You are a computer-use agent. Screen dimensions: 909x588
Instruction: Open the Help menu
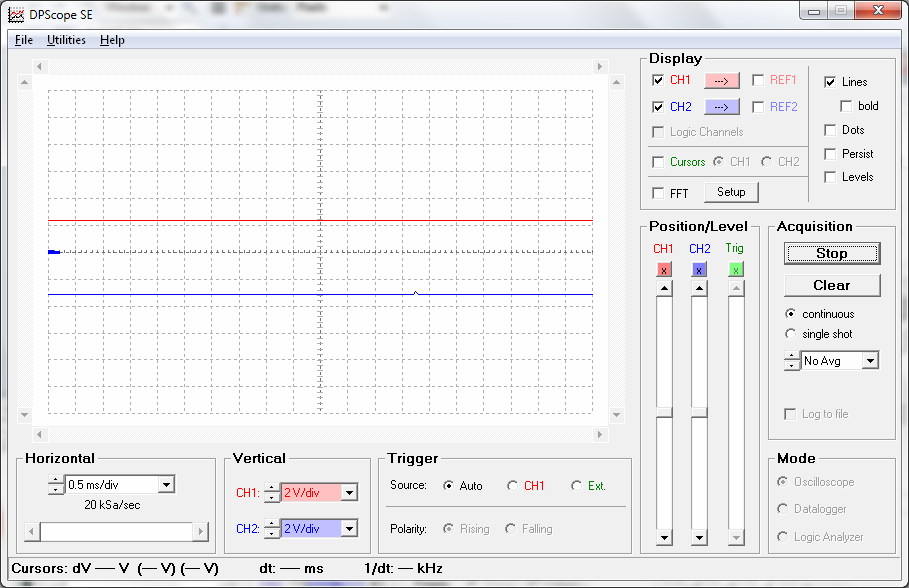point(112,40)
